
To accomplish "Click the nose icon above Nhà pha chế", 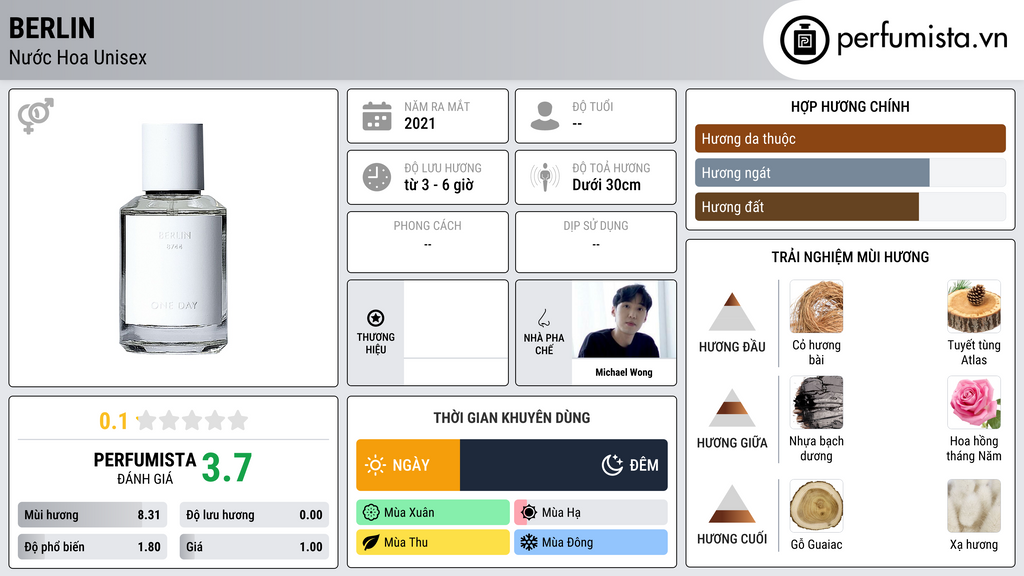I will pyautogui.click(x=543, y=318).
